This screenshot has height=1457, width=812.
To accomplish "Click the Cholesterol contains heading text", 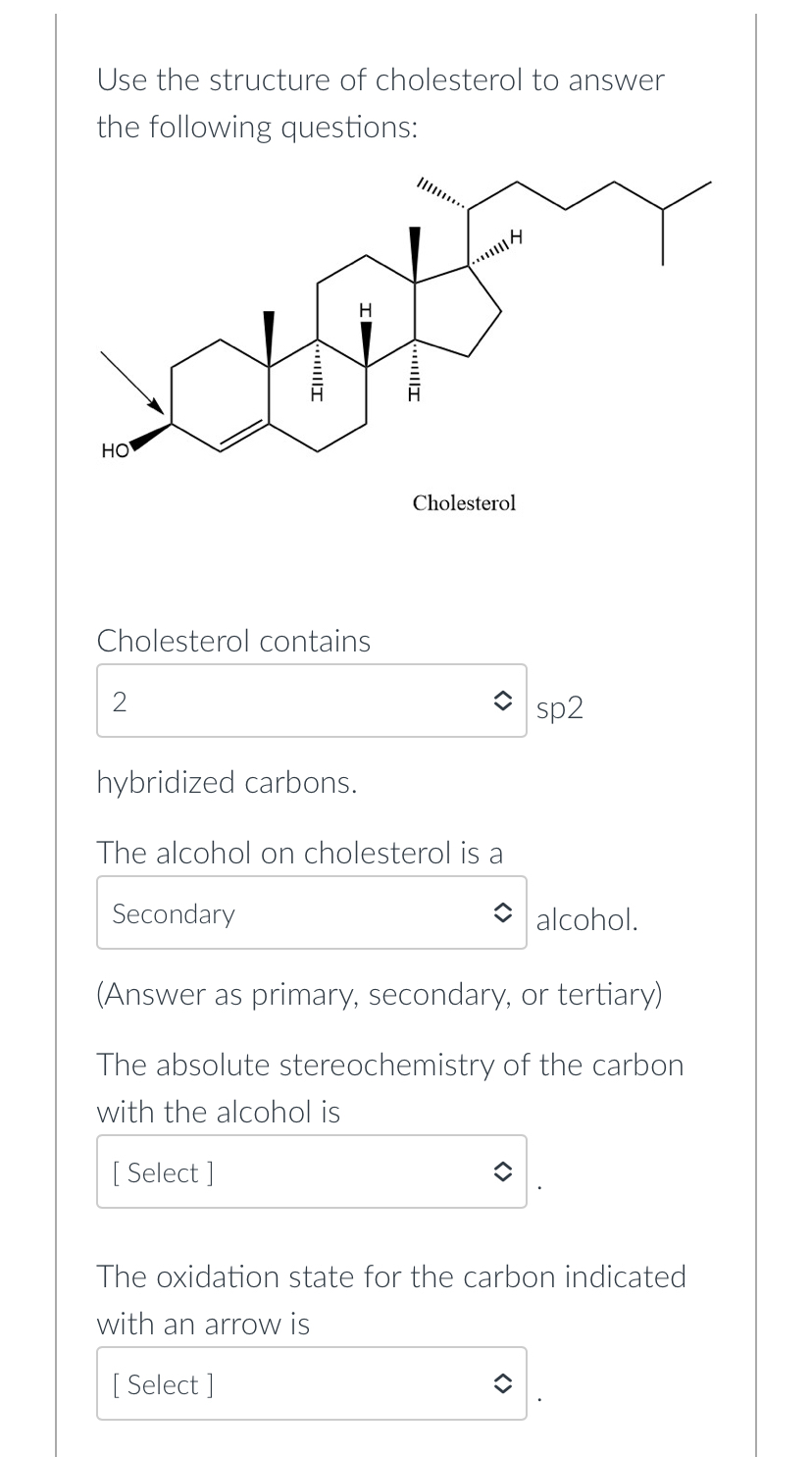I will point(233,640).
